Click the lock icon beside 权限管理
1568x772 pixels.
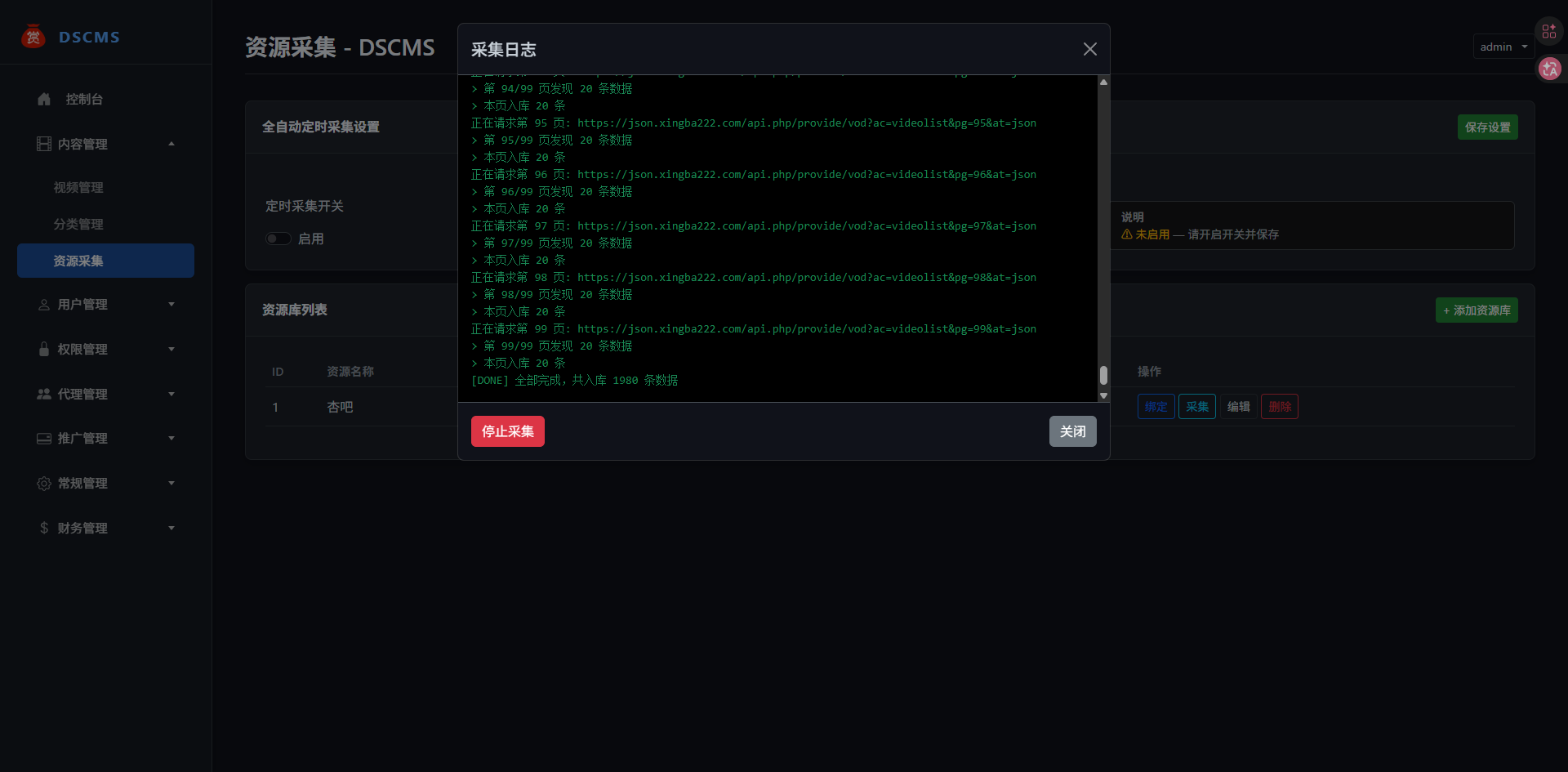coord(44,349)
